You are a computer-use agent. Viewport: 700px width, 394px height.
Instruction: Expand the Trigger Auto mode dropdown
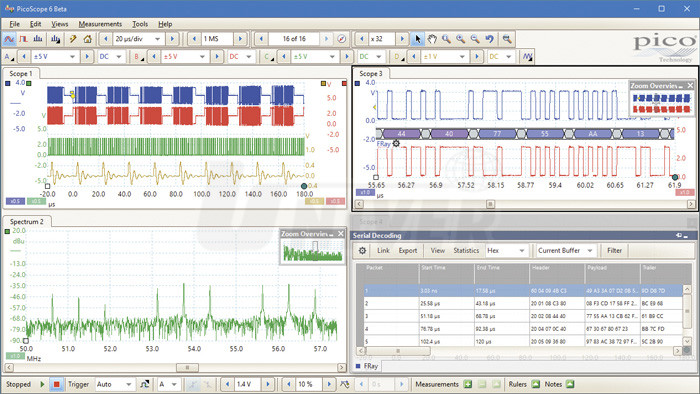tap(114, 384)
